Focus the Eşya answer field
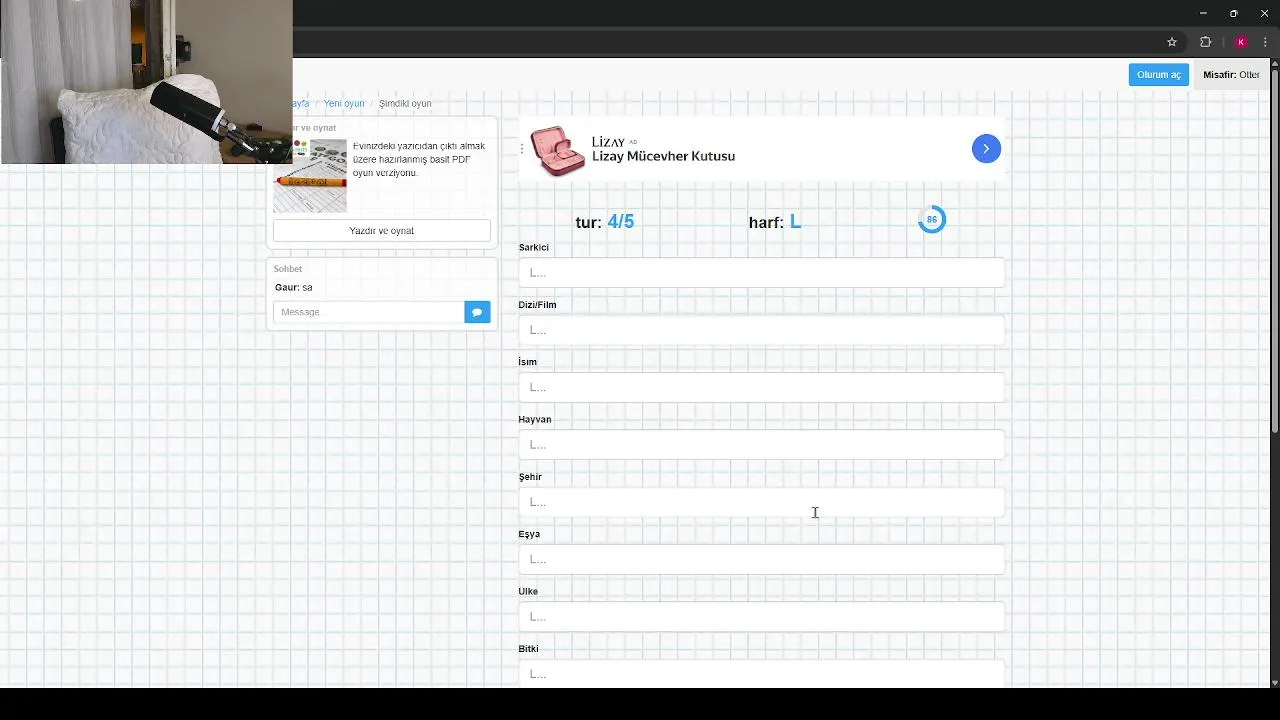 click(x=761, y=559)
